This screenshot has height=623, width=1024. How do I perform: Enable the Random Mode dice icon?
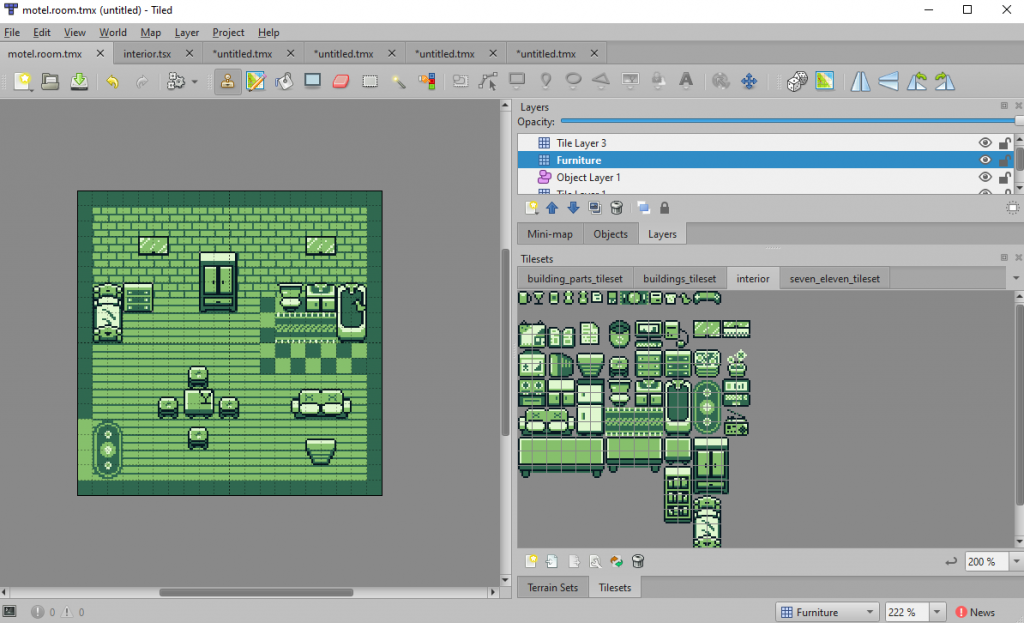[796, 81]
